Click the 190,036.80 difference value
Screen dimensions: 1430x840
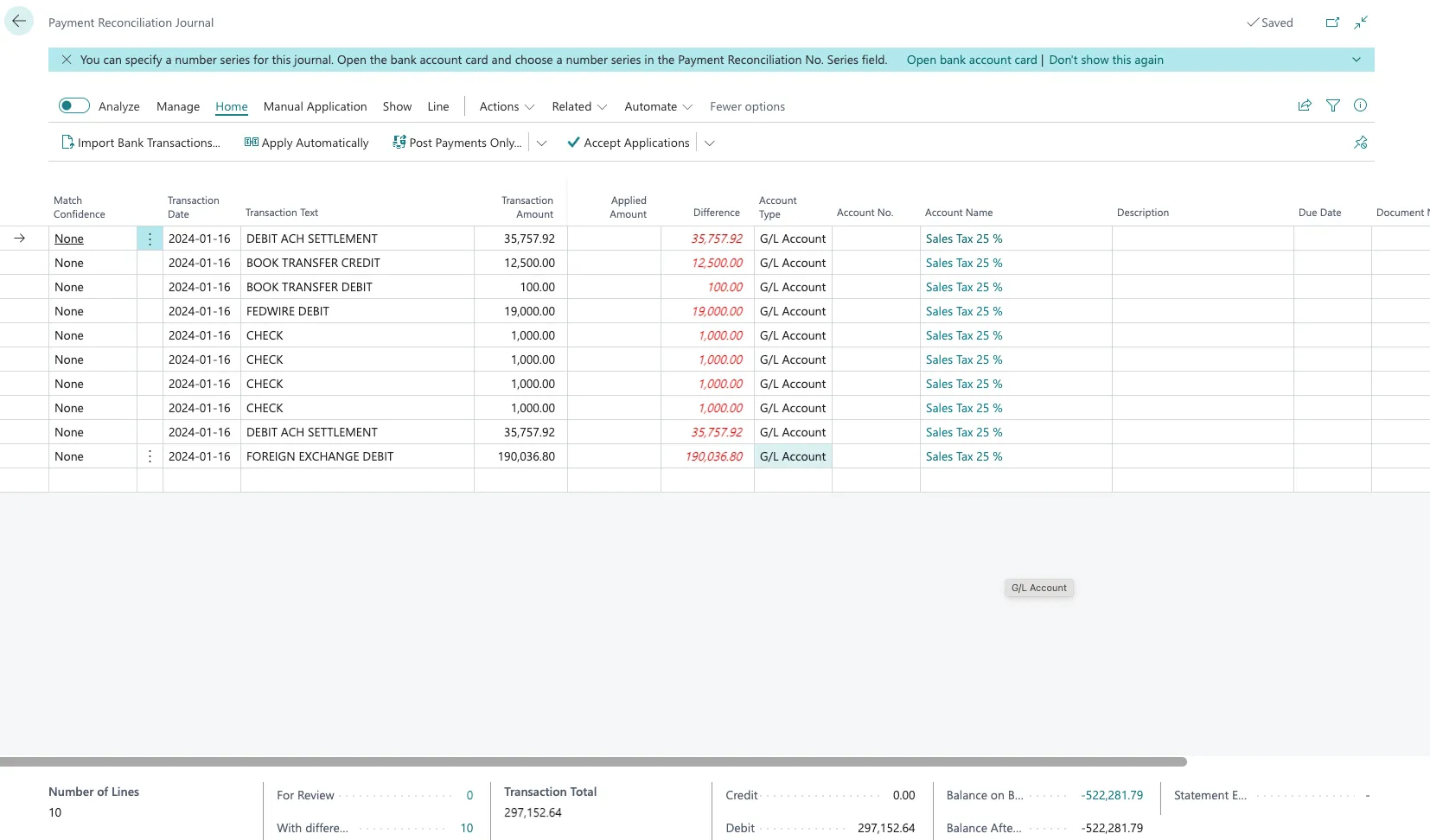click(x=714, y=456)
